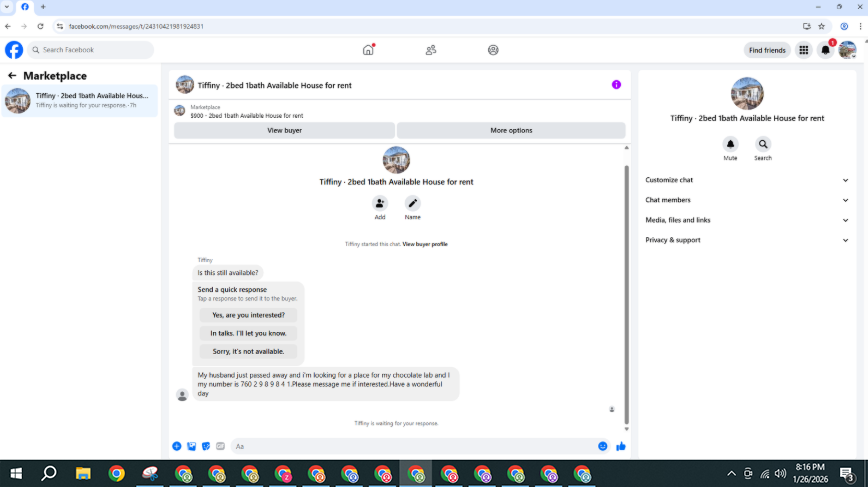This screenshot has height=487, width=868.
Task: Go back using the Marketplace arrow
Action: pos(12,75)
